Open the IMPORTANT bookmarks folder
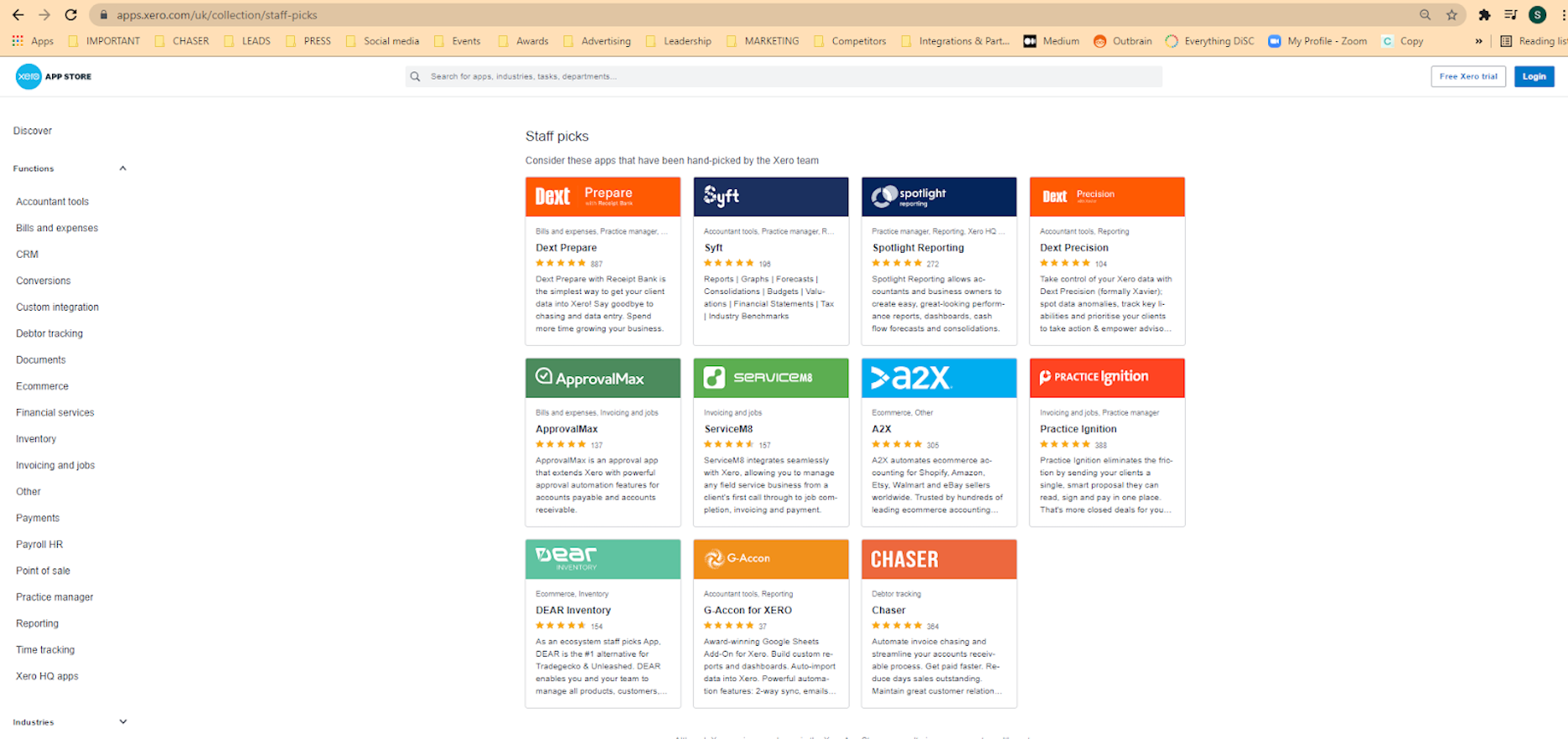1568x739 pixels. [x=104, y=41]
